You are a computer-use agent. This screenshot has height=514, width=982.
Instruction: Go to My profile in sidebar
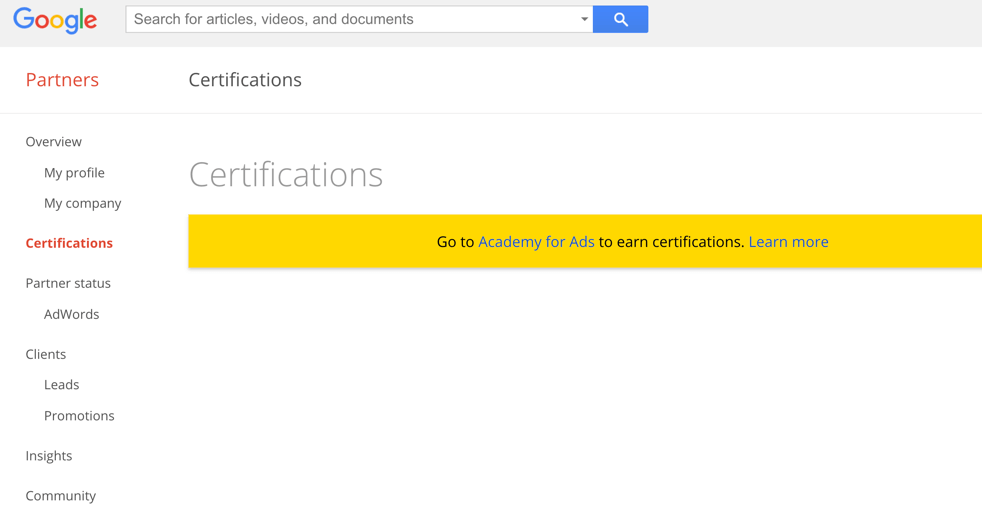point(74,173)
